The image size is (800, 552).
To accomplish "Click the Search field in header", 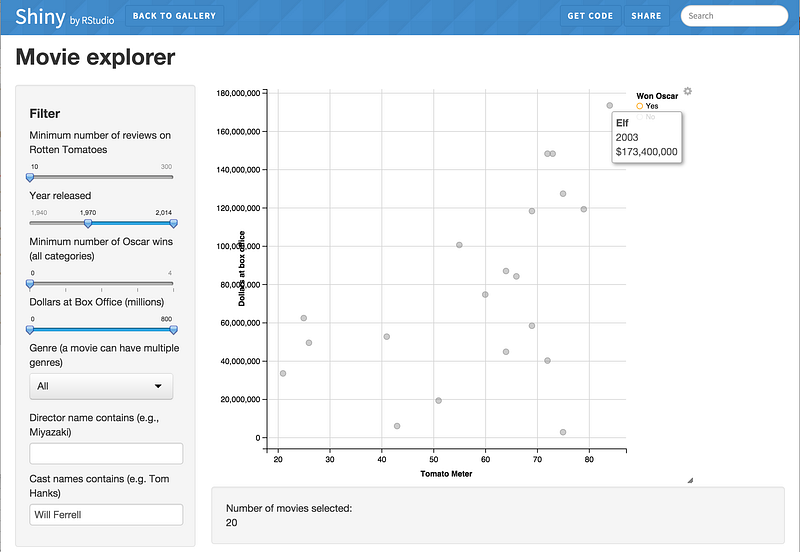I will pos(734,16).
